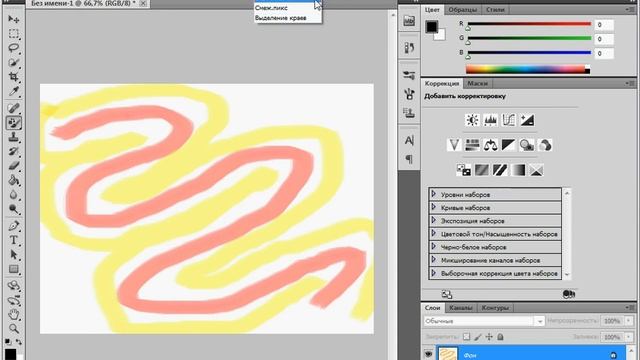Screen dimensions: 640x360
Task: Switch to the Контуры tab
Action: coord(495,307)
